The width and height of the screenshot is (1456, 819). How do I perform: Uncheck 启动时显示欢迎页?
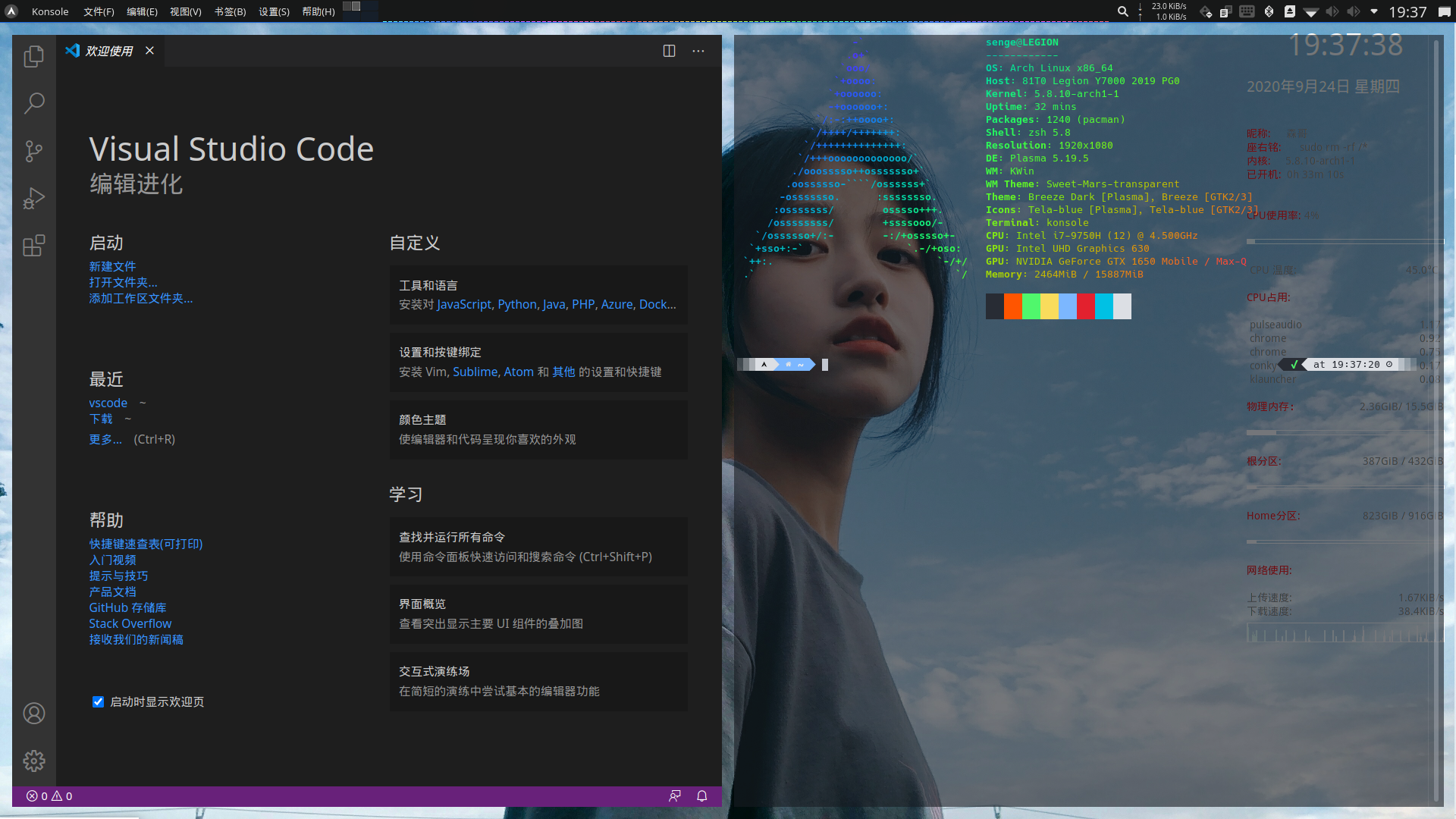pyautogui.click(x=98, y=701)
